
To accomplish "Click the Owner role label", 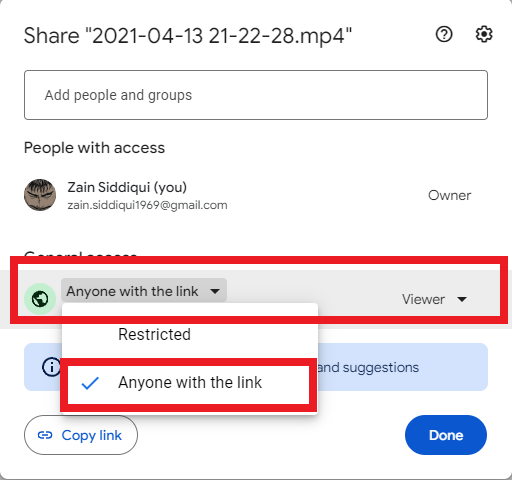I will (449, 195).
